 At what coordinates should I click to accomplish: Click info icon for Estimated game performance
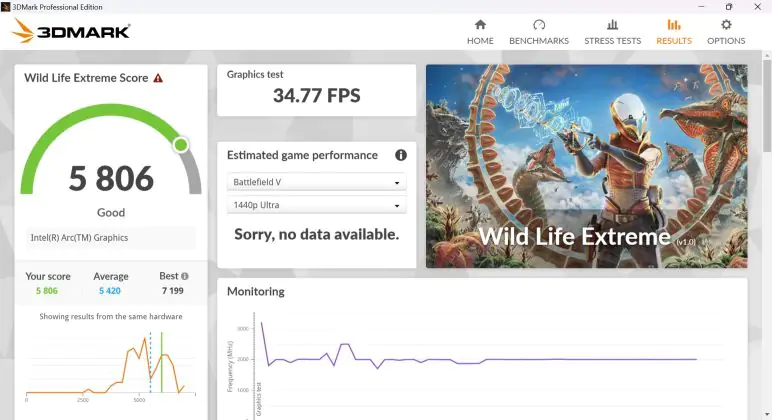(x=401, y=155)
